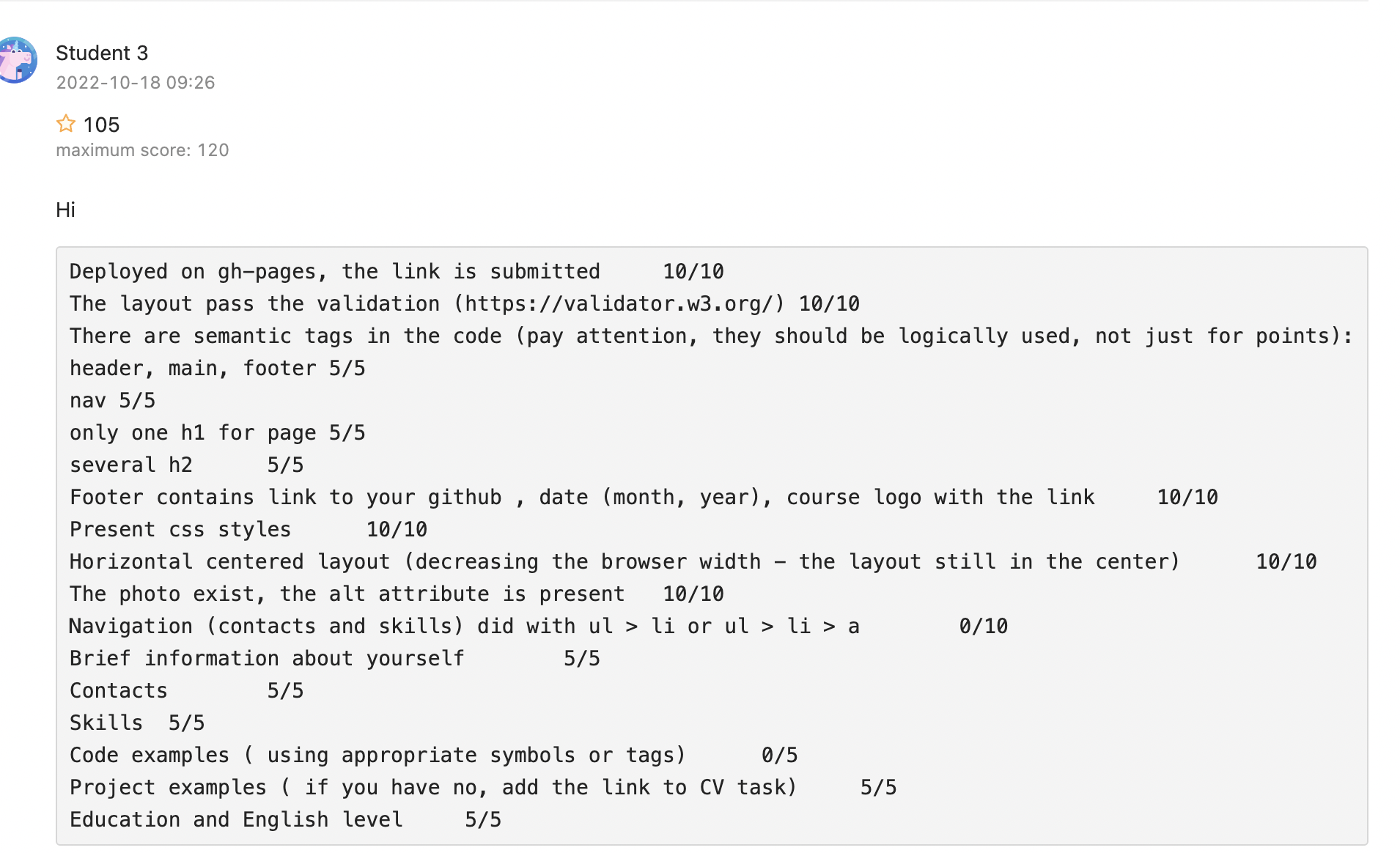Click The photo exist score line
The image size is (1400, 853).
point(396,594)
